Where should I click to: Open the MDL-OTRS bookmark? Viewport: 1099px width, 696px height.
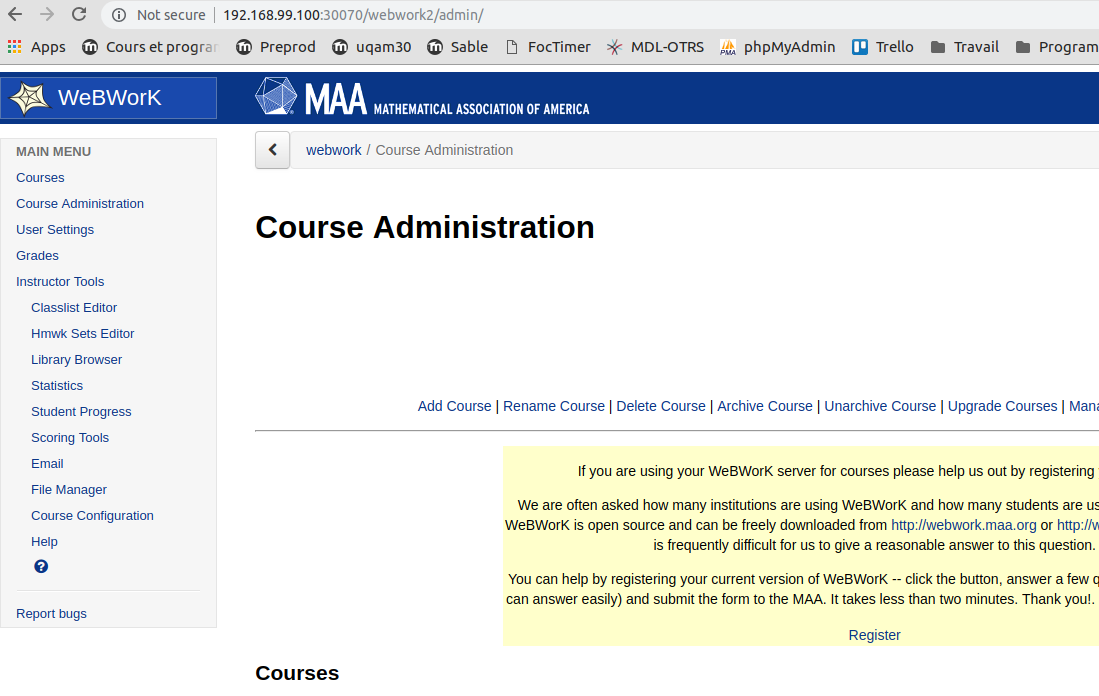pyautogui.click(x=655, y=47)
